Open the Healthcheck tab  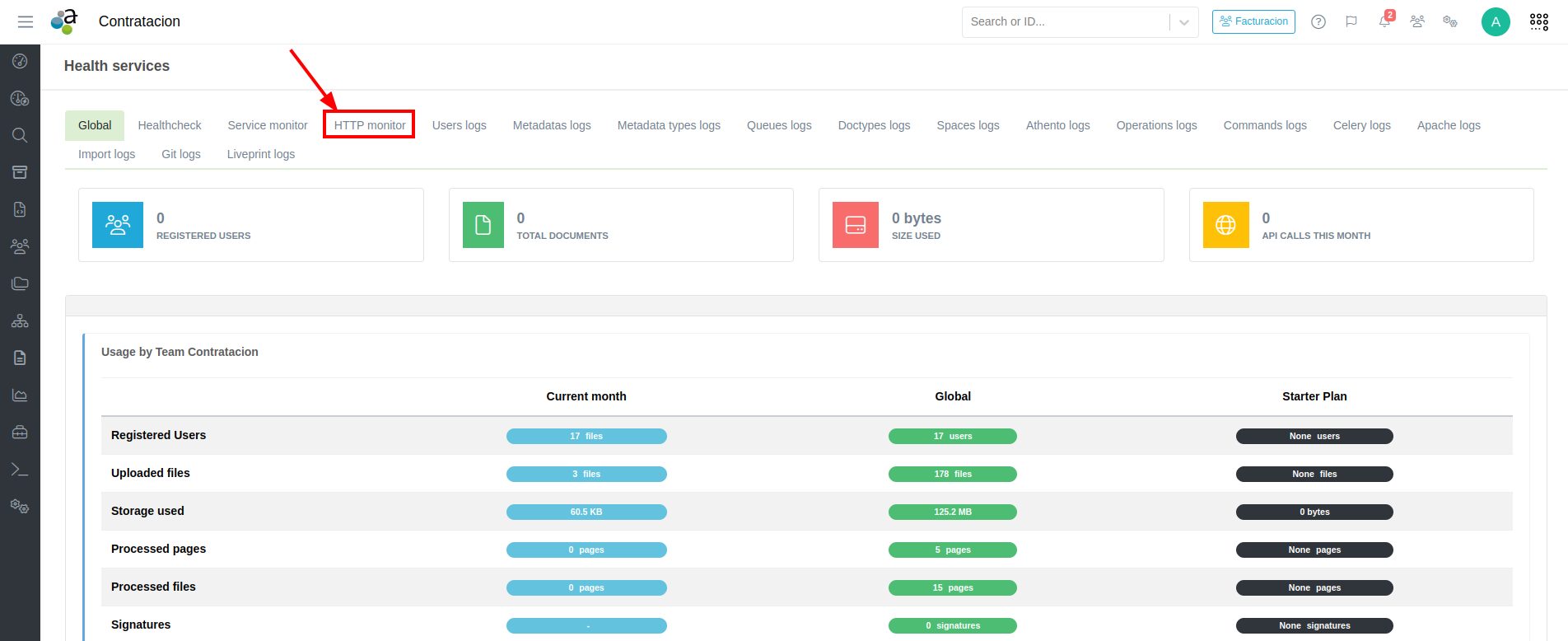[x=170, y=125]
